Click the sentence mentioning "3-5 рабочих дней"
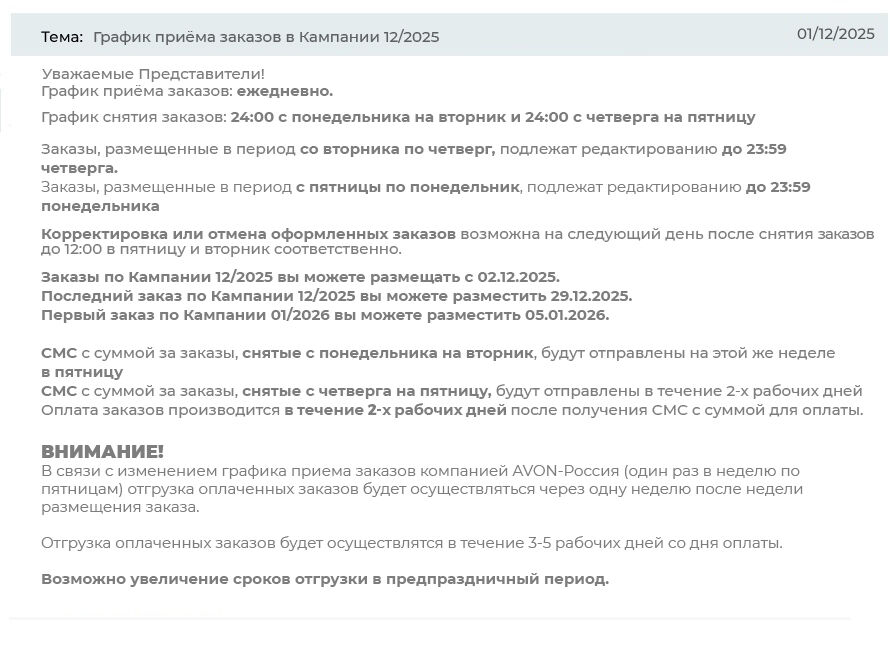The width and height of the screenshot is (890, 646). coord(411,543)
